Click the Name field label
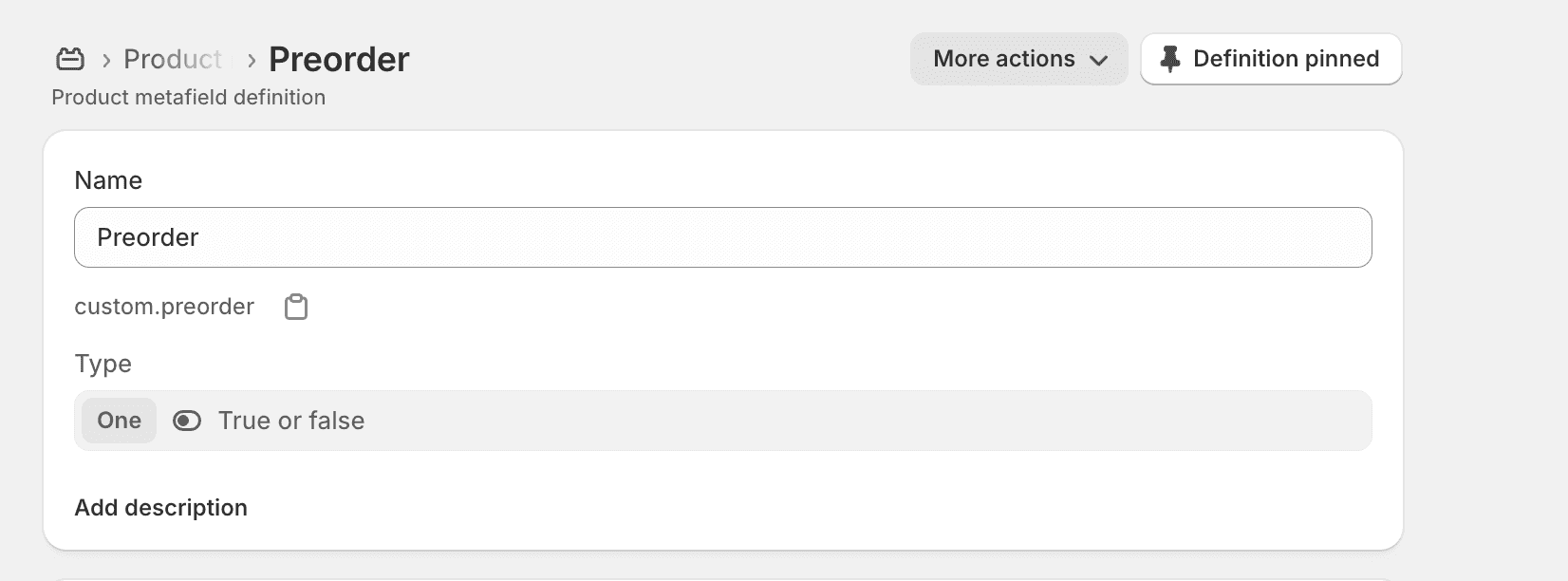 pyautogui.click(x=108, y=180)
